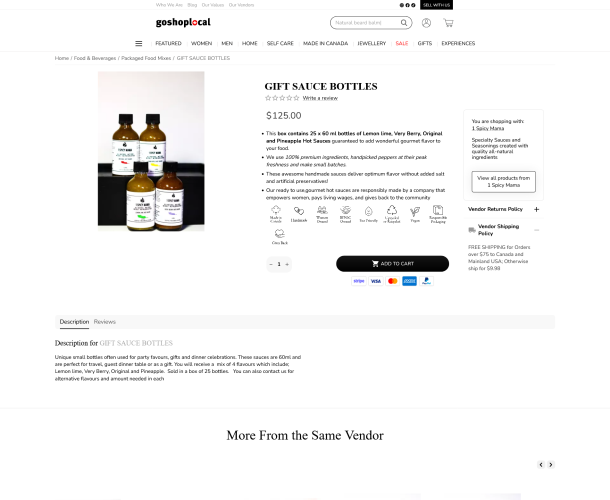Collapse the Vendor Shipping Policy section

(x=536, y=230)
